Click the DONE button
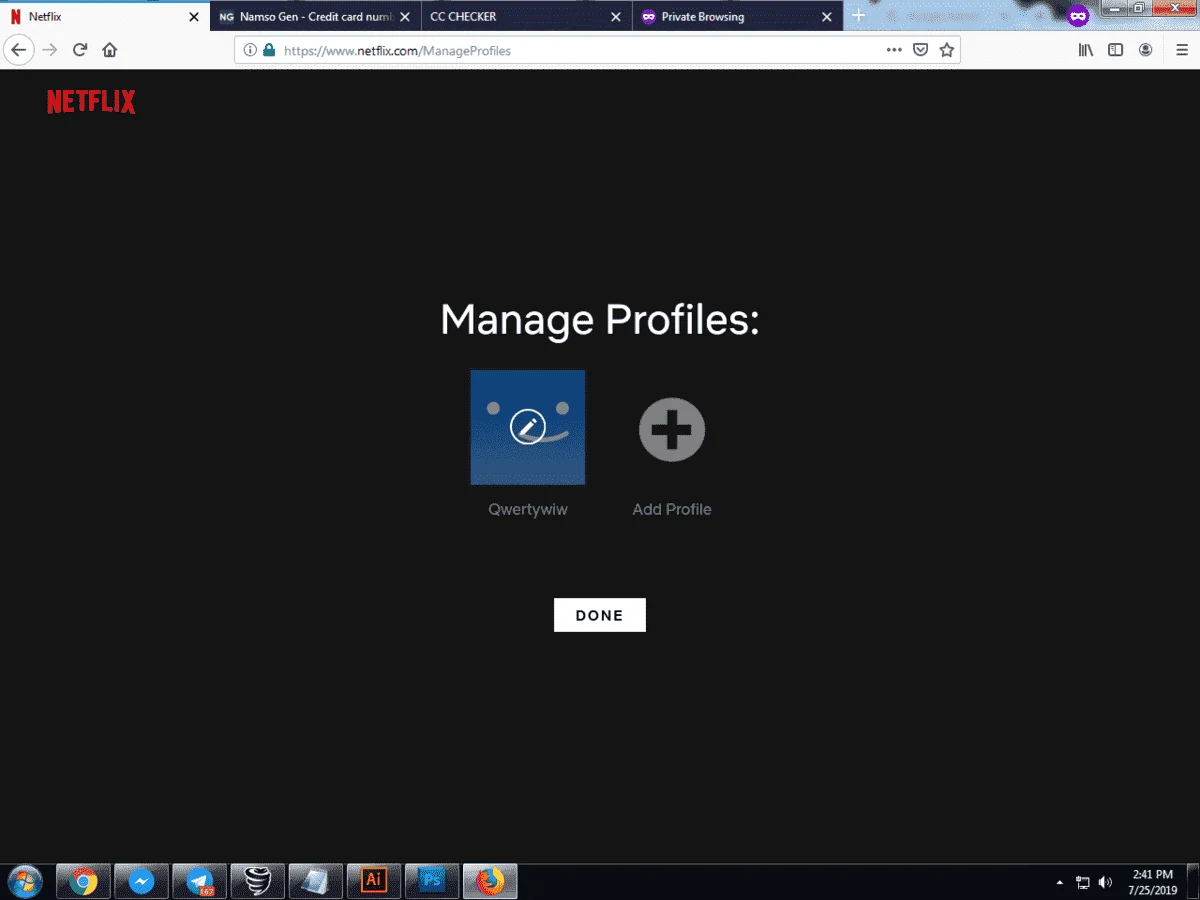 (600, 615)
